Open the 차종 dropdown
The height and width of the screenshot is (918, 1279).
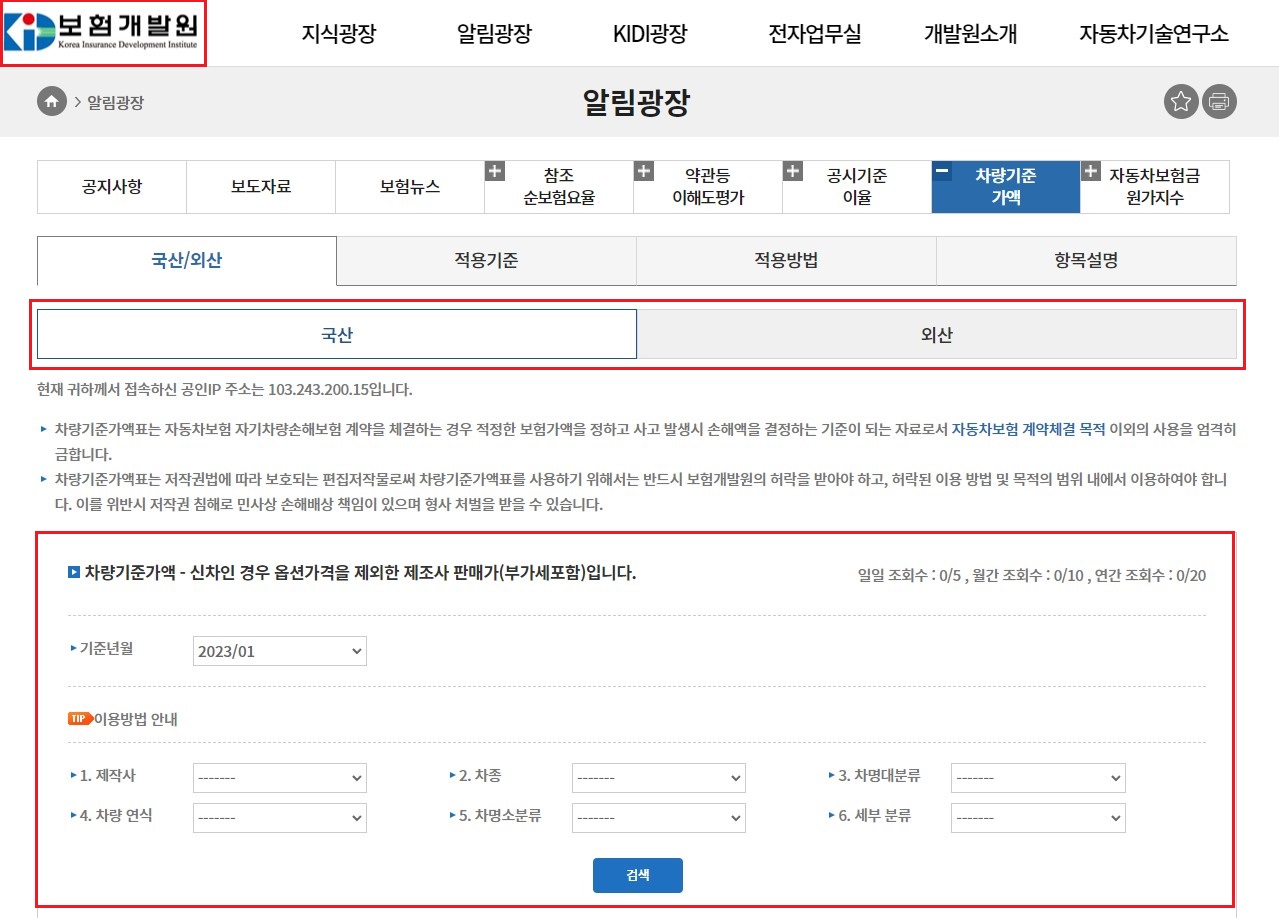658,778
